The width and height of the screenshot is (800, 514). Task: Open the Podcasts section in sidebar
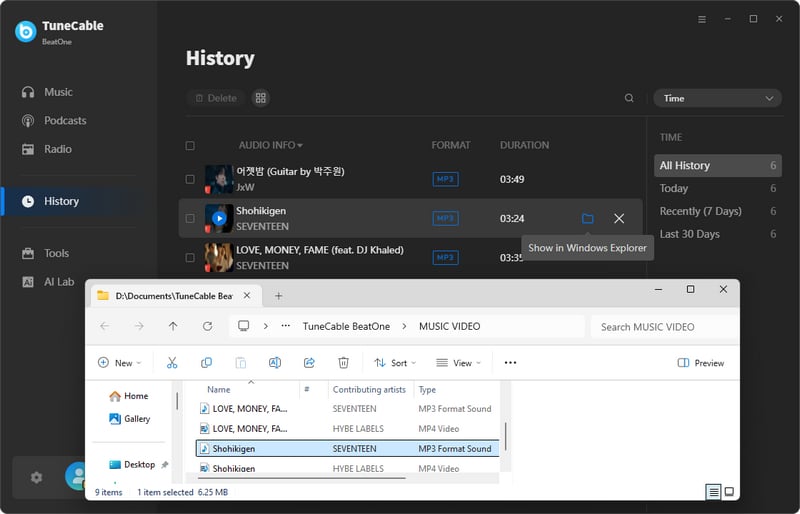[x=65, y=121]
